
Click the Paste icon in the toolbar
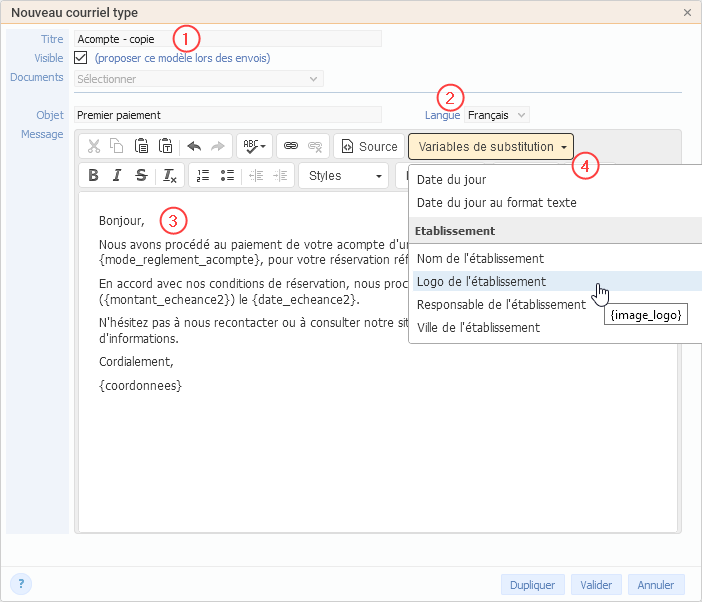click(141, 146)
